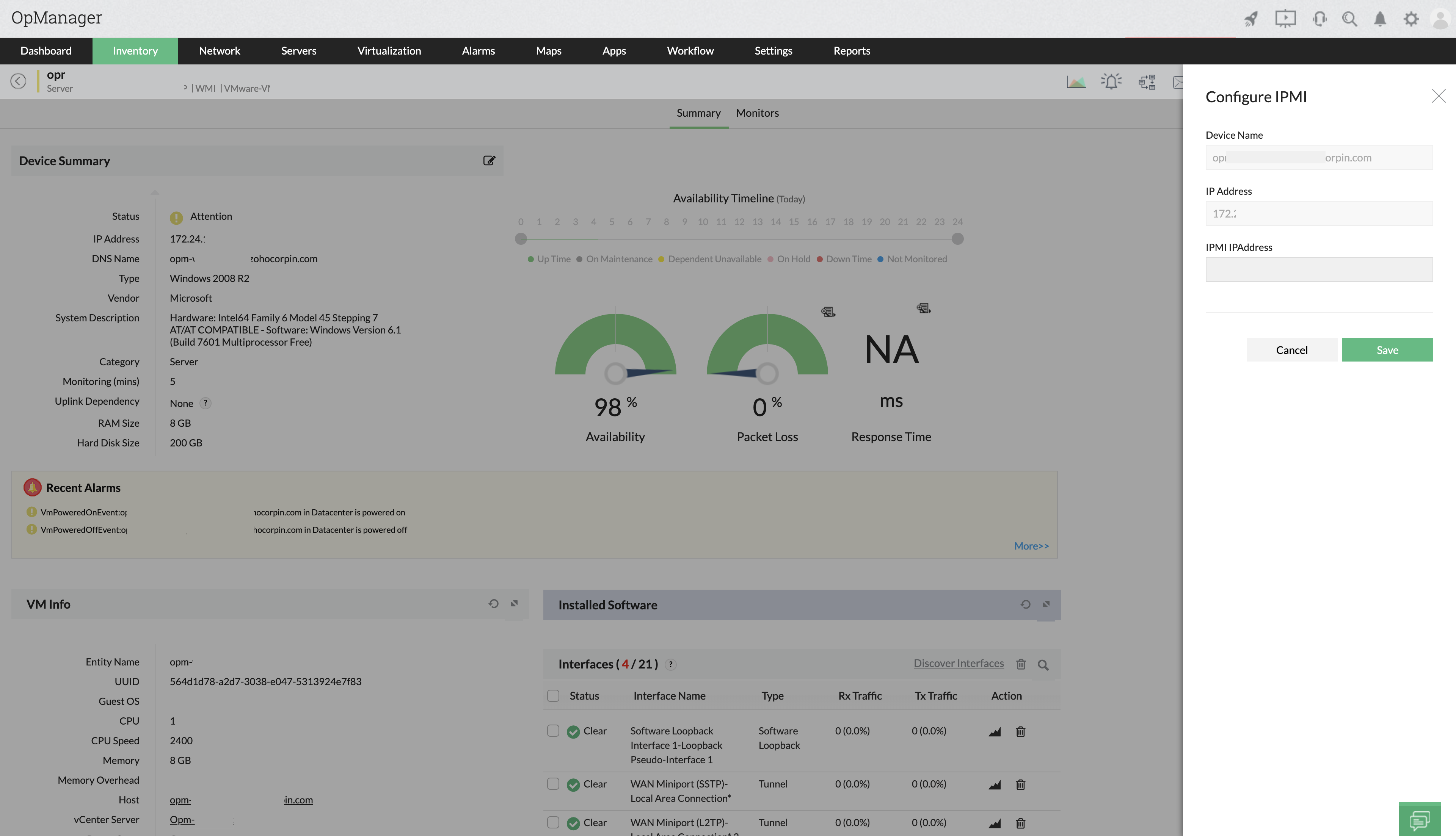Click the edit Device Summary icon
Viewport: 1456px width, 836px height.
click(489, 161)
